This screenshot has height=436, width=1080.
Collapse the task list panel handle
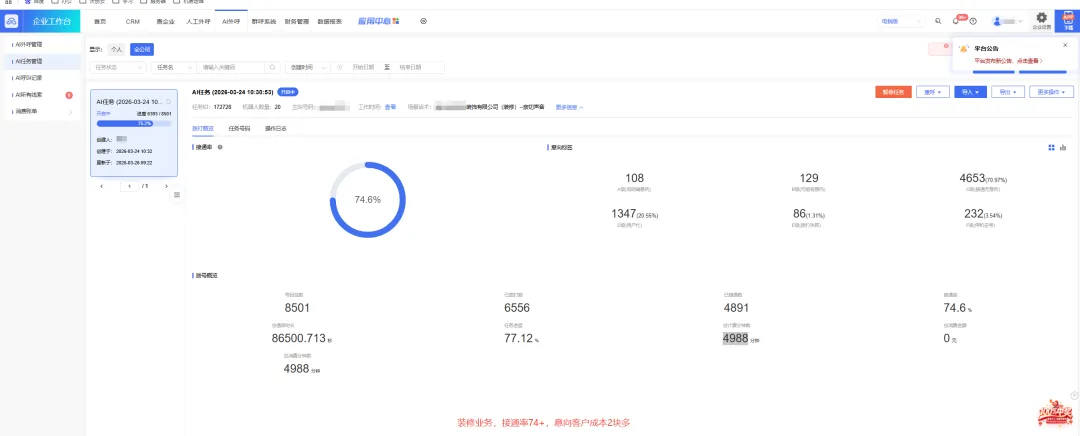pyautogui.click(x=177, y=195)
